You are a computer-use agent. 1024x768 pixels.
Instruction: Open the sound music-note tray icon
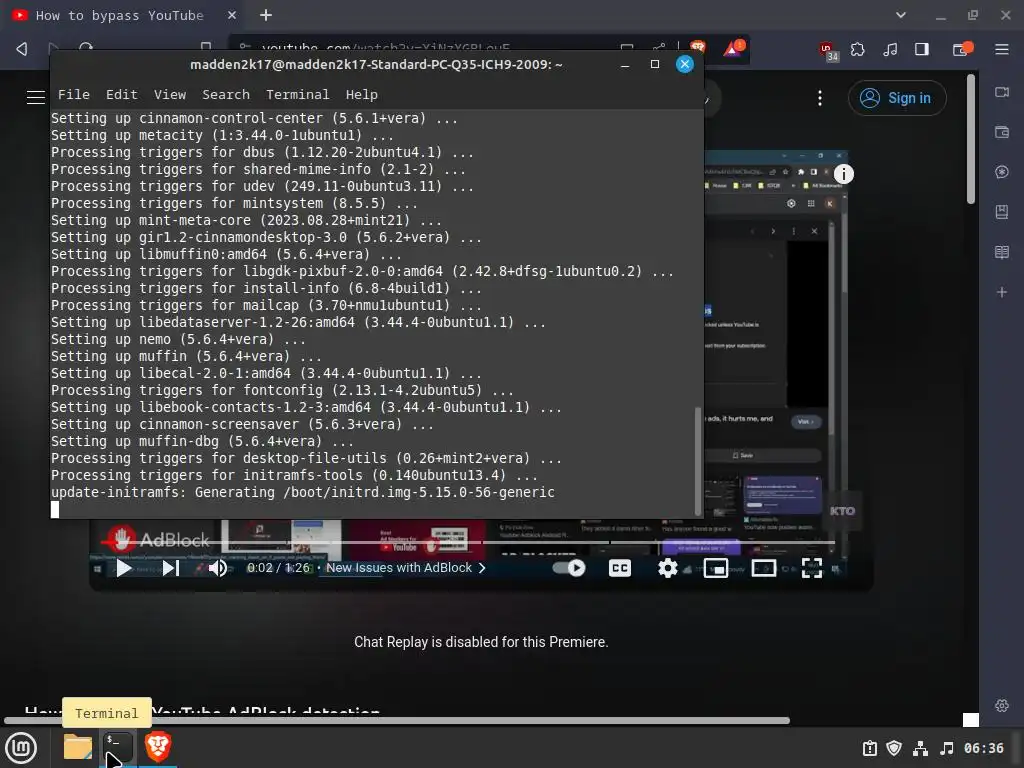(946, 748)
